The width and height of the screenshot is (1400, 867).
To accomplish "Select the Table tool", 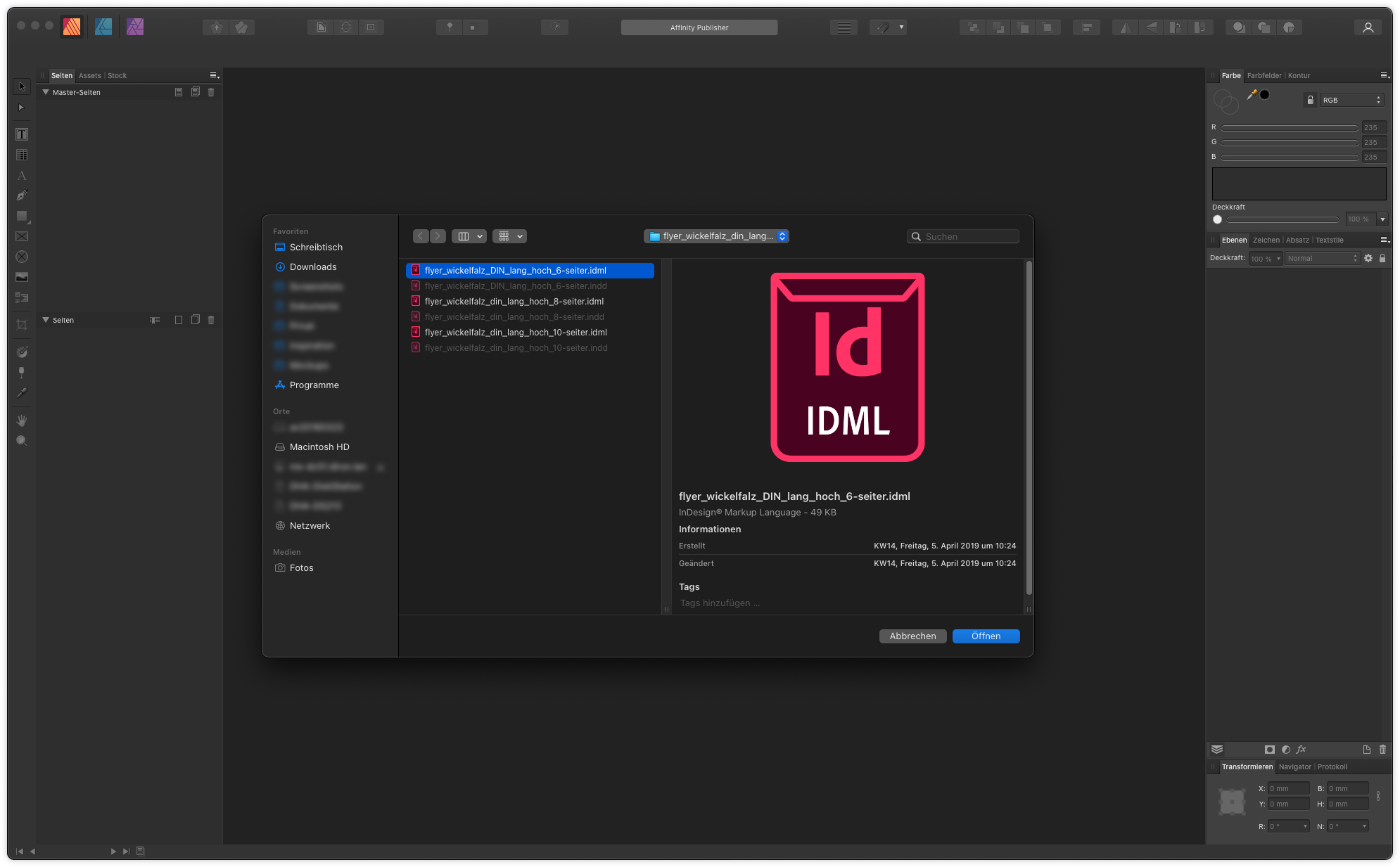I will (x=22, y=155).
